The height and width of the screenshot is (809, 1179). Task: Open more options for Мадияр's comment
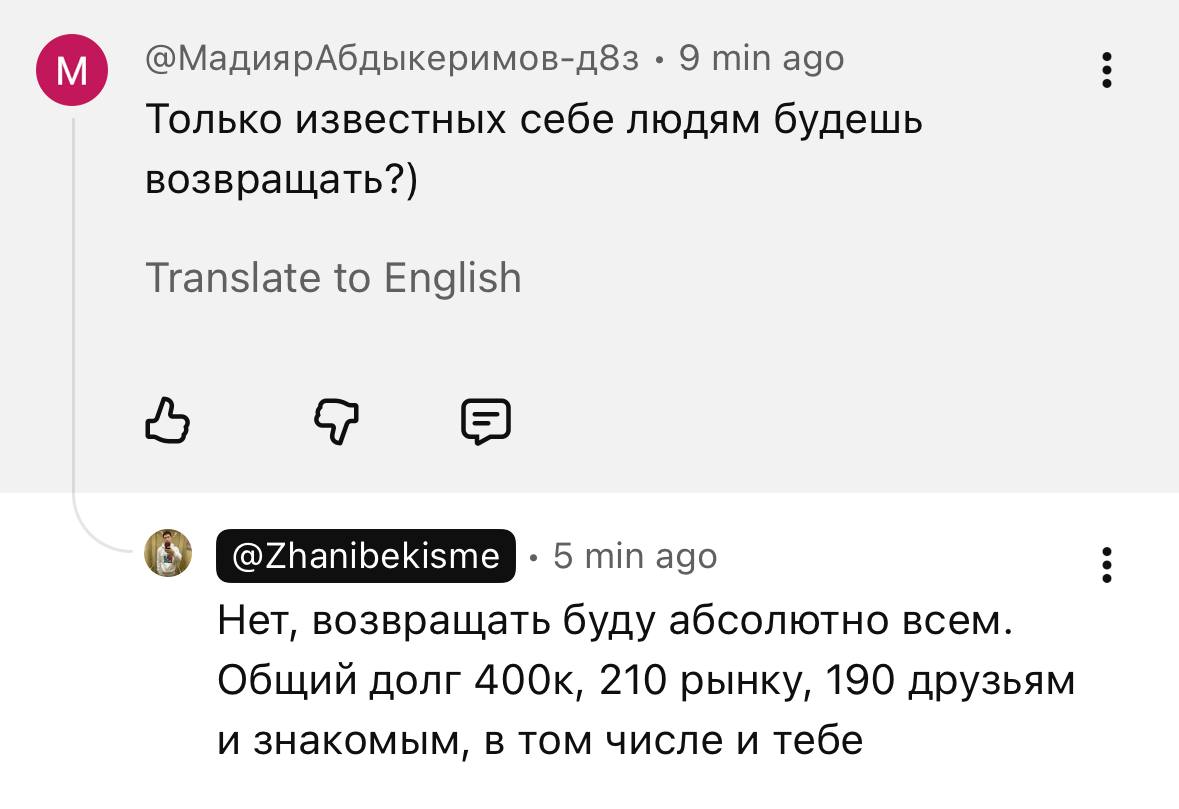1106,71
